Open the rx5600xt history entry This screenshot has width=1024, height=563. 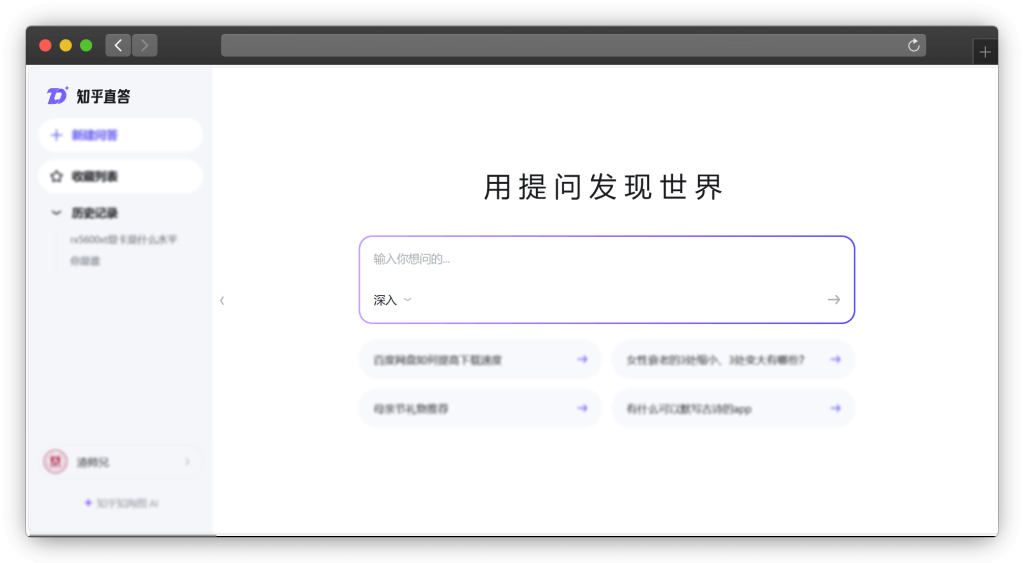pos(123,240)
